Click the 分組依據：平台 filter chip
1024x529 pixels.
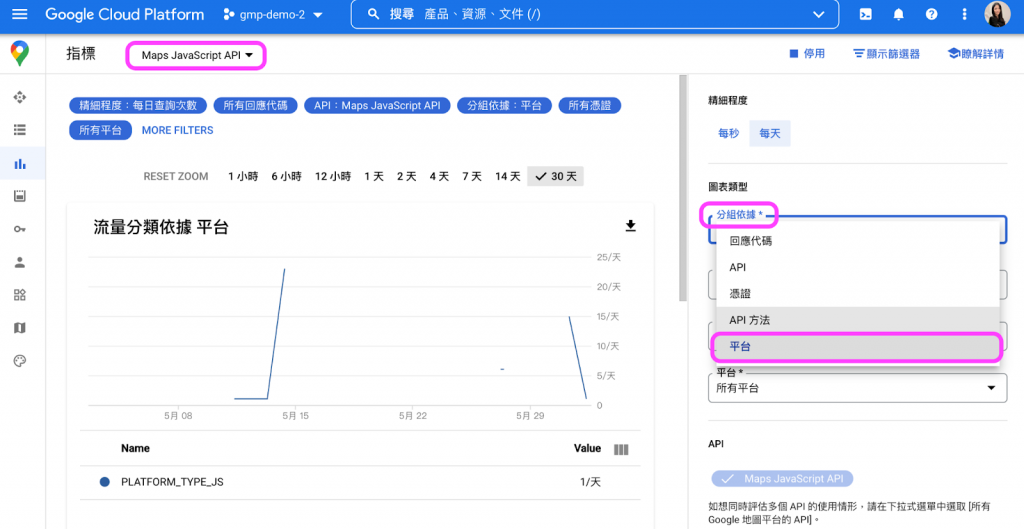[504, 106]
